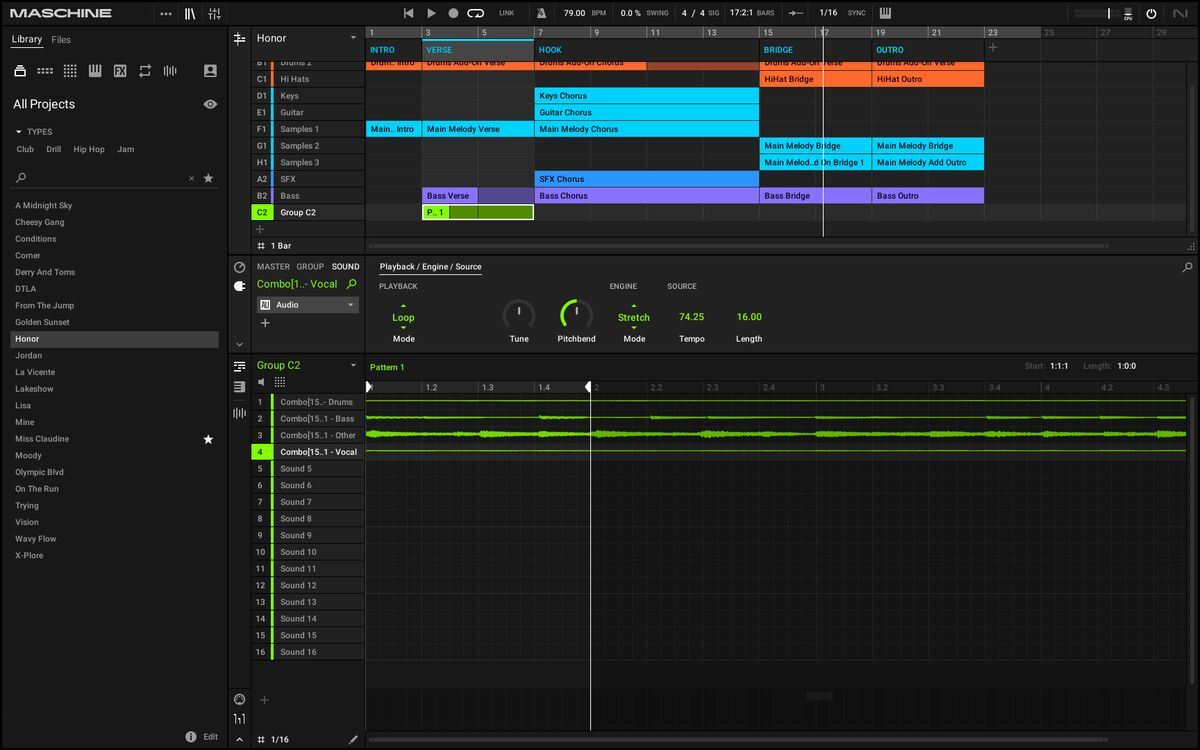Open the Golden Sunset project
The width and height of the screenshot is (1200, 750).
(x=42, y=322)
